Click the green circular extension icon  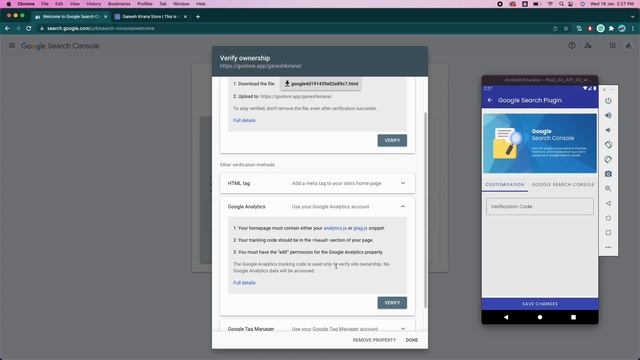[x=600, y=29]
